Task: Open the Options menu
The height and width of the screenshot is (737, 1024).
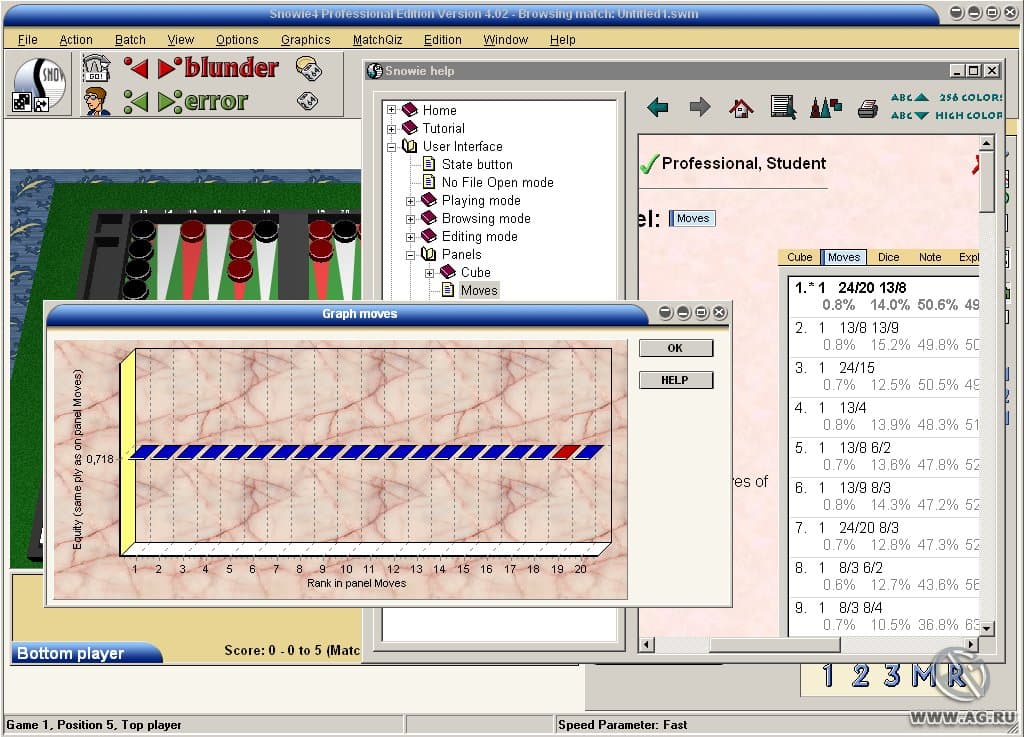Action: [x=237, y=40]
